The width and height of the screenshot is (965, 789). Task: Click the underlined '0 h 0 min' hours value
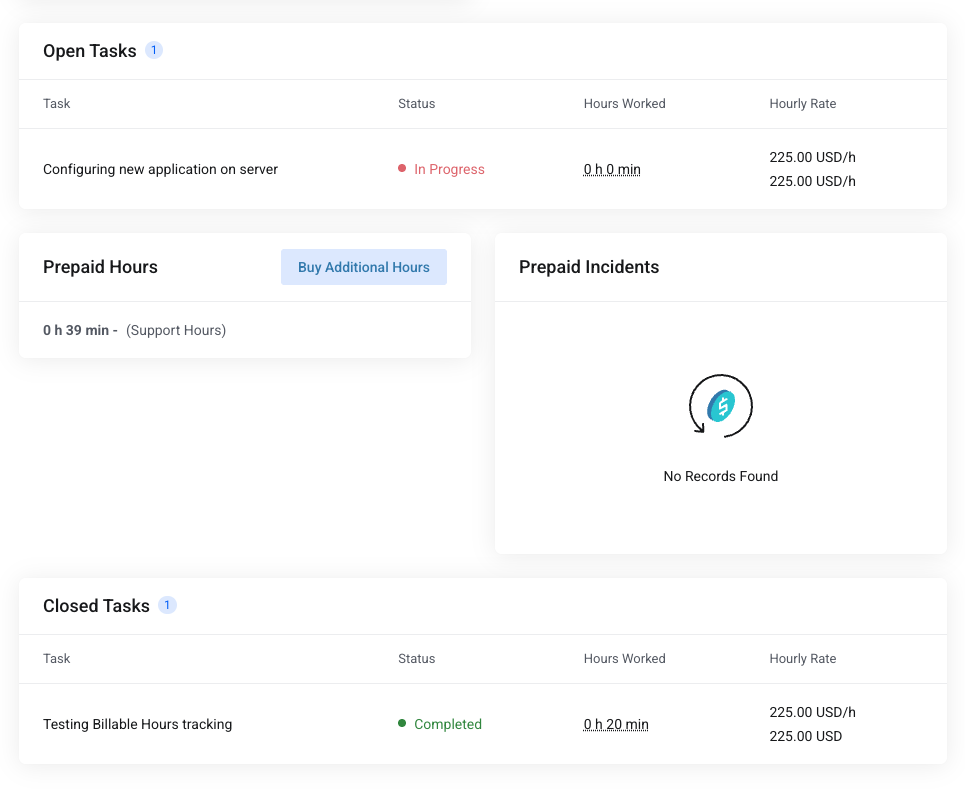click(612, 169)
